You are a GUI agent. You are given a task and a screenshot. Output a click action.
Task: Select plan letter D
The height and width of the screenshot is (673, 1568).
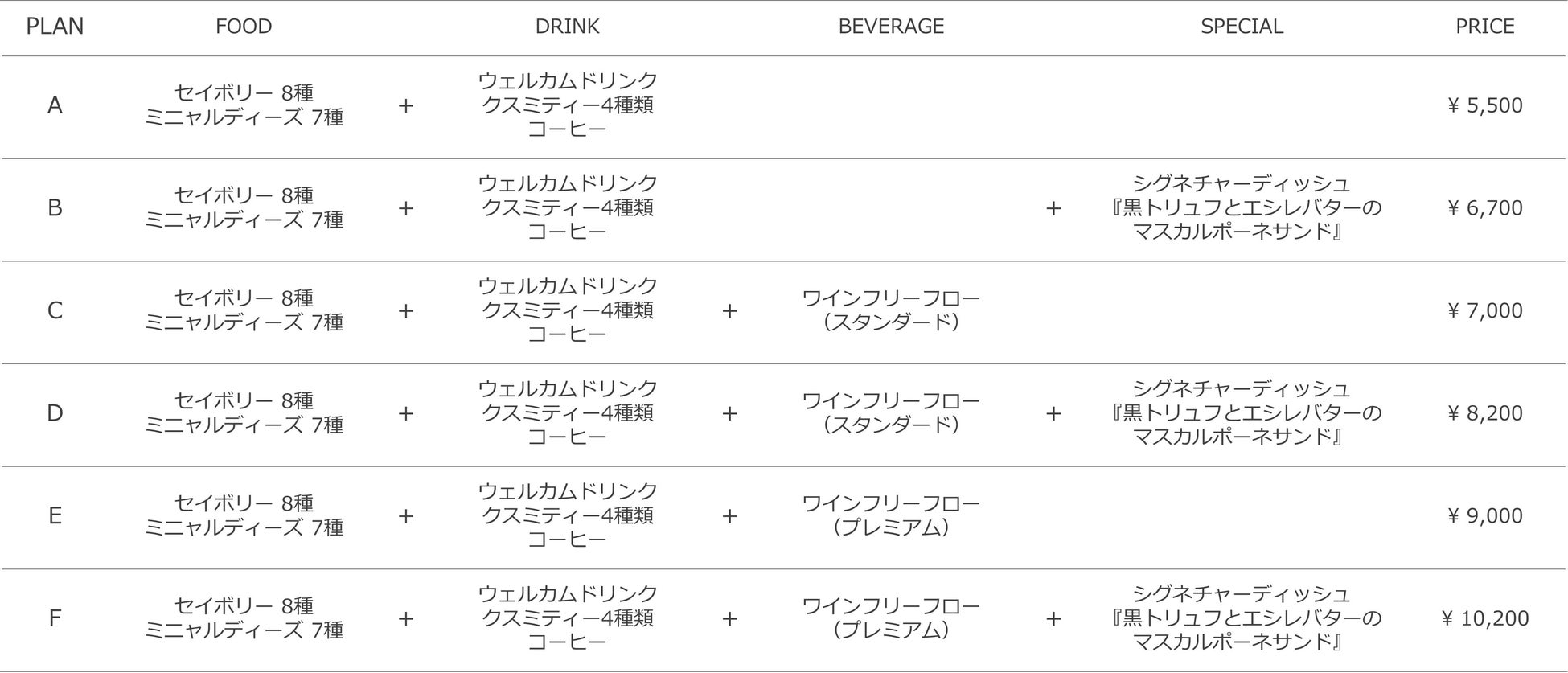[x=55, y=413]
